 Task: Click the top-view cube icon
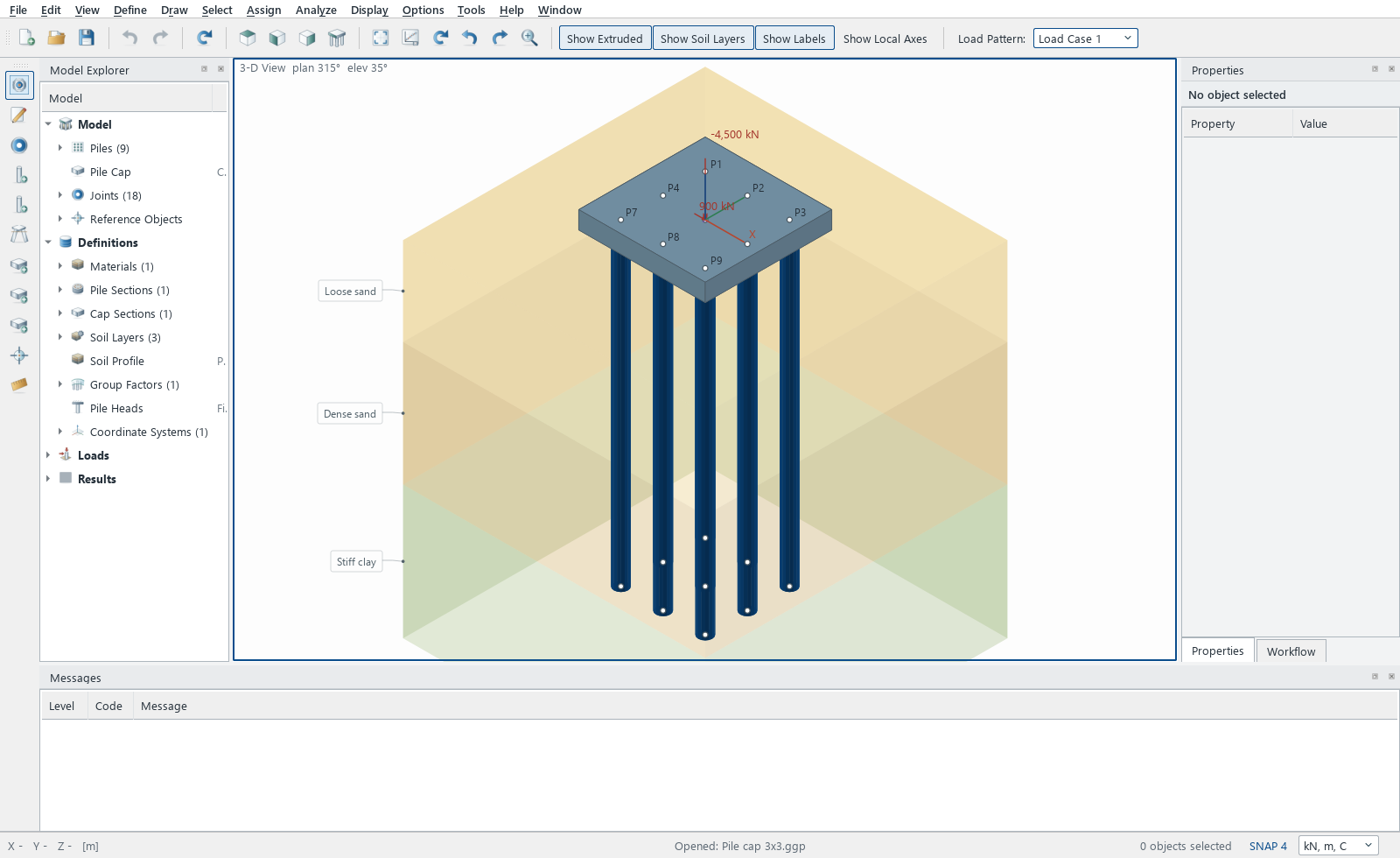click(248, 38)
